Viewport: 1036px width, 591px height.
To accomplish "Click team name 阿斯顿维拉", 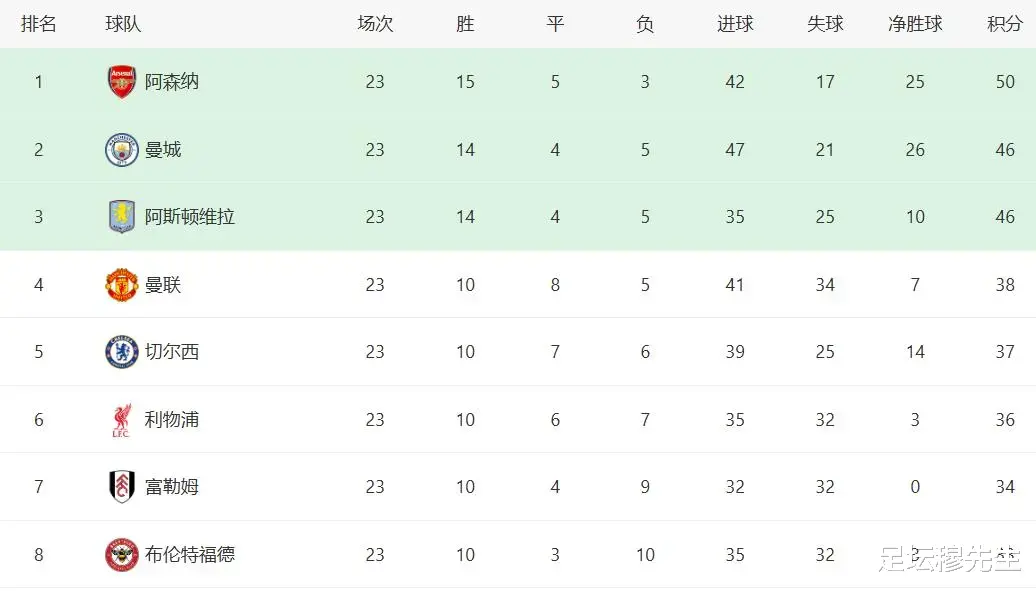I will pos(190,217).
